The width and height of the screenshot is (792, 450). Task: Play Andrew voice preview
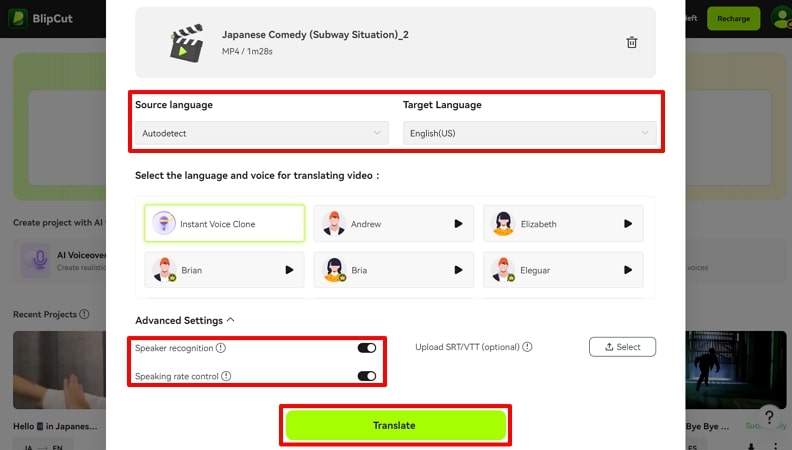pyautogui.click(x=458, y=224)
